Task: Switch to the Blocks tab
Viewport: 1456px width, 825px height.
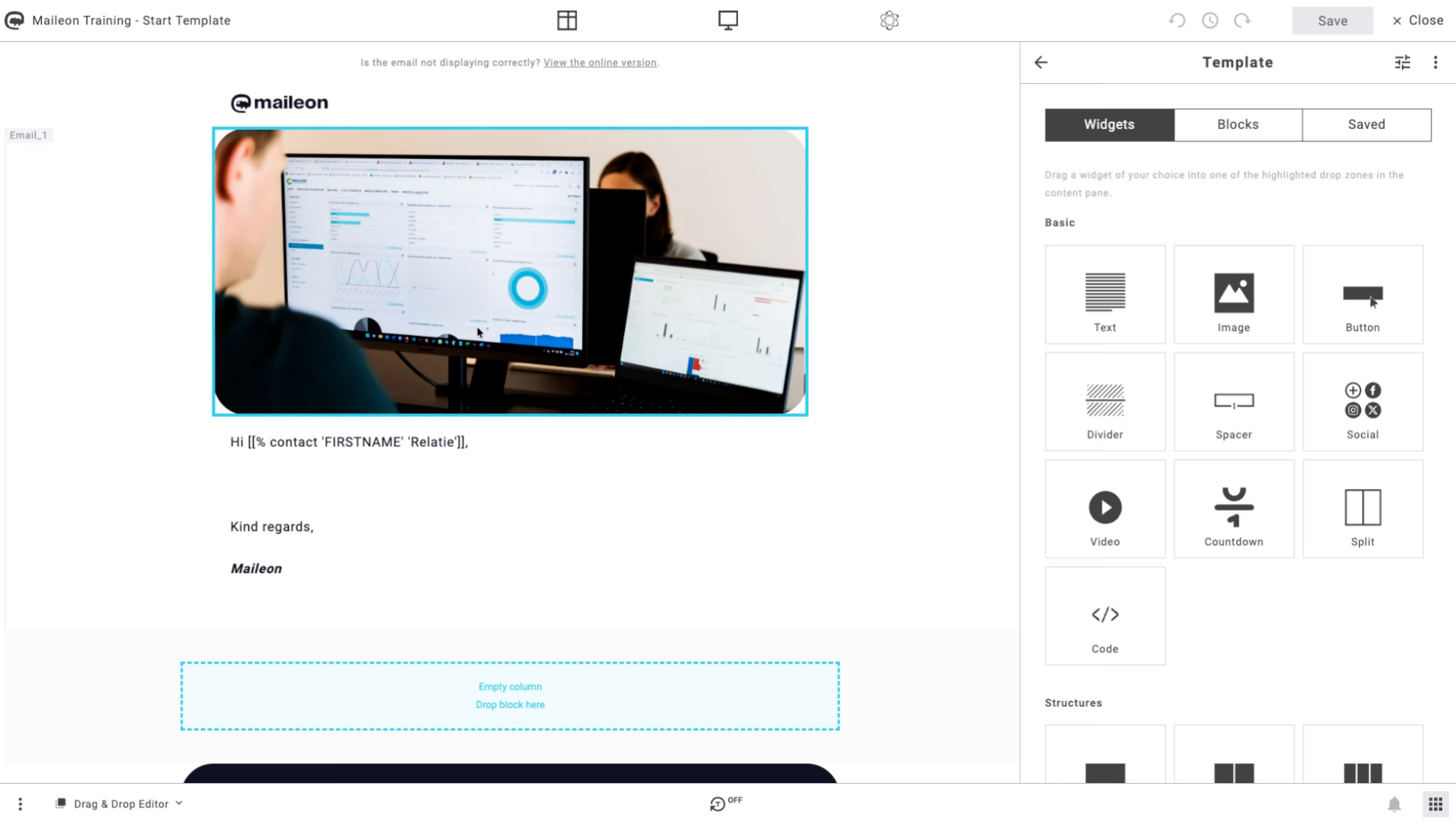Action: 1238,125
